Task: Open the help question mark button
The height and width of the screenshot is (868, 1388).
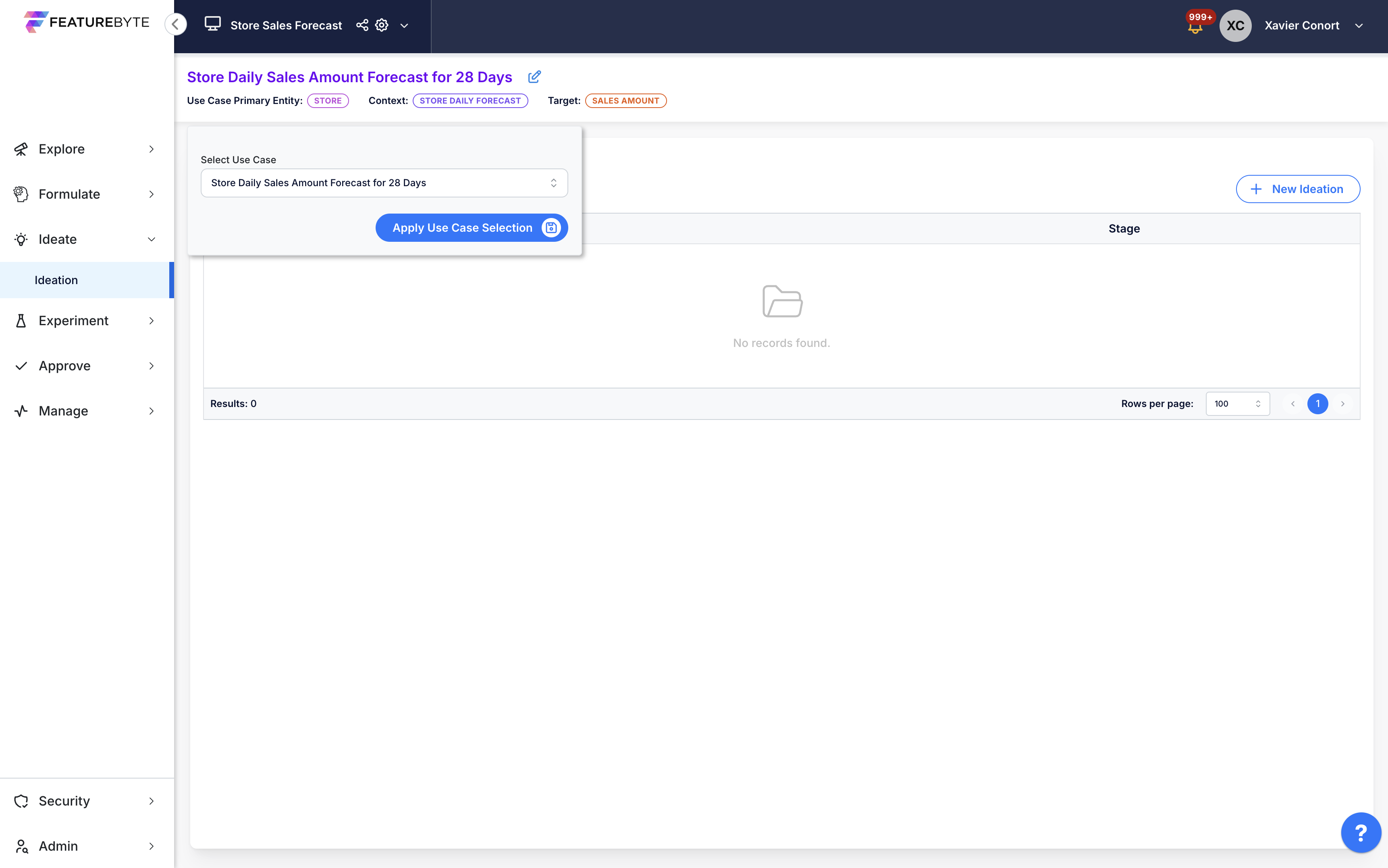Action: click(1361, 832)
